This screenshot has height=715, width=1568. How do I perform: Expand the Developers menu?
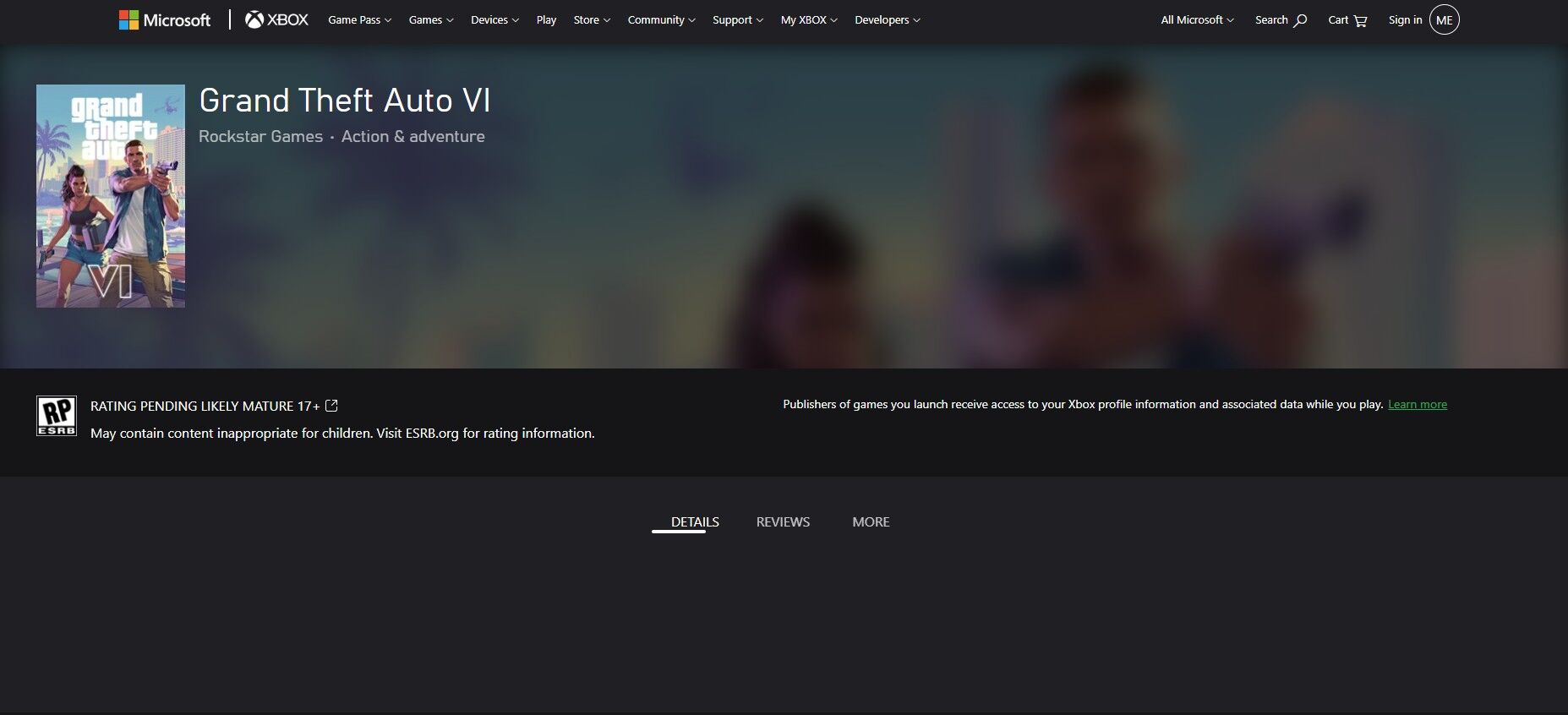(x=888, y=19)
